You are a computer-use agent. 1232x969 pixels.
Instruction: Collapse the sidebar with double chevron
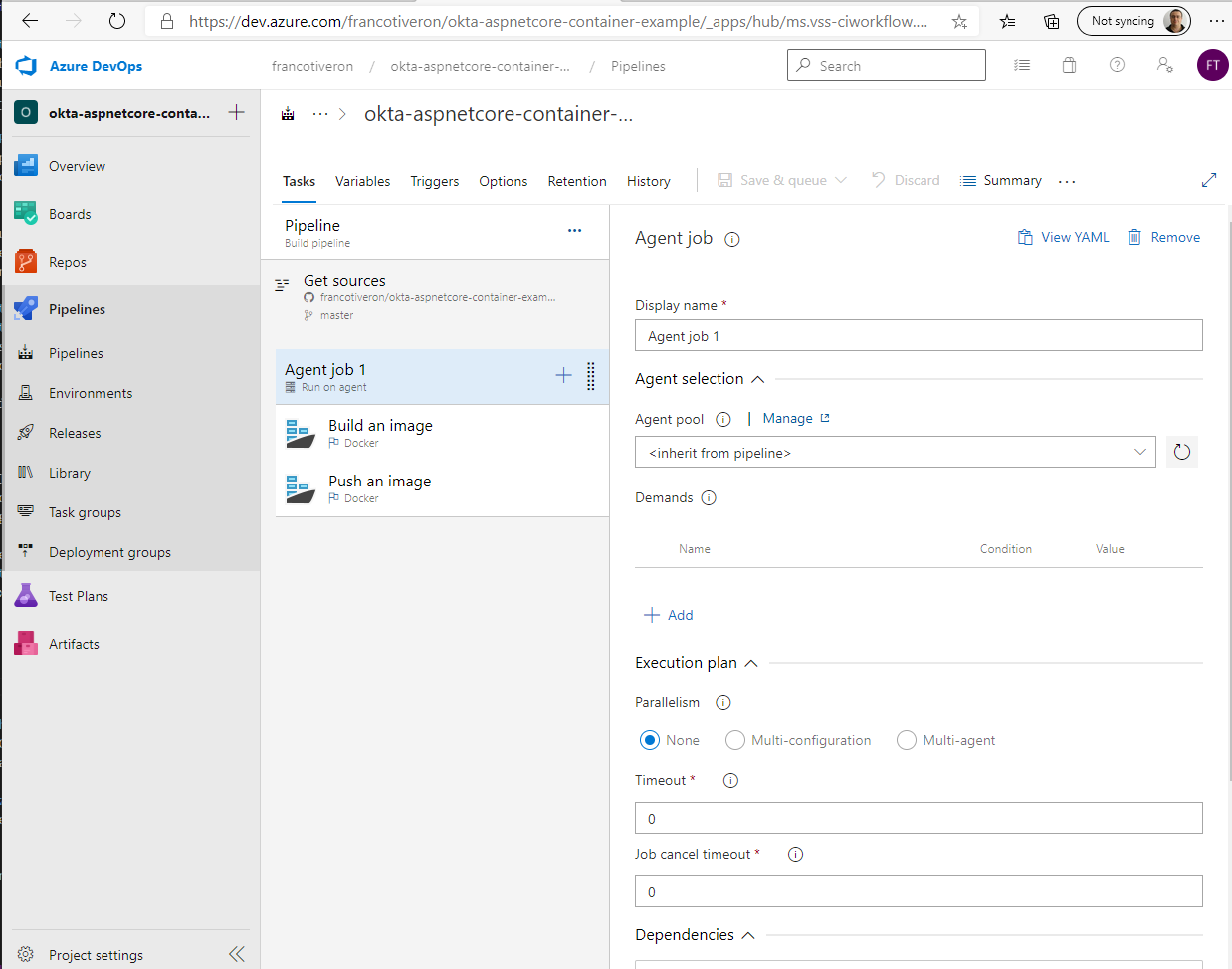[x=236, y=954]
